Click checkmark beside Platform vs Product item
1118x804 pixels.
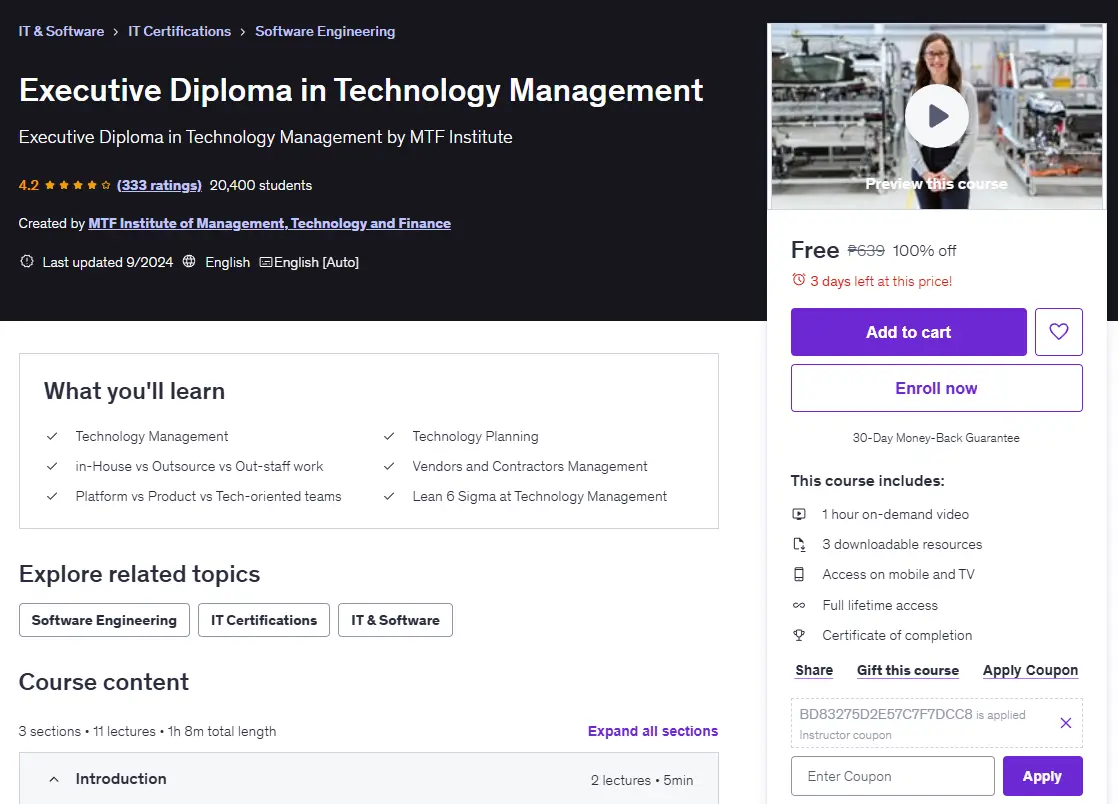(52, 496)
